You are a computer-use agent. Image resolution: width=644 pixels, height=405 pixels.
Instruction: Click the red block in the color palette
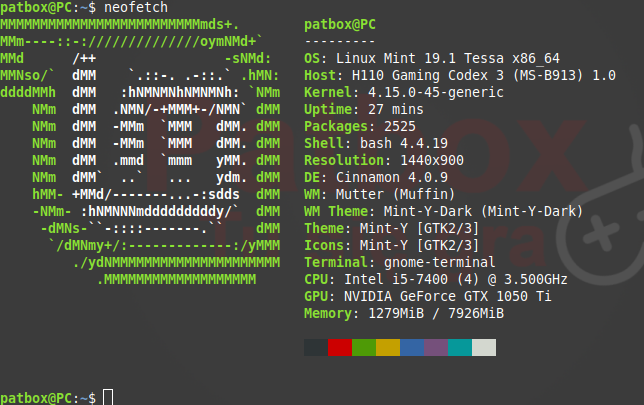[x=339, y=347]
